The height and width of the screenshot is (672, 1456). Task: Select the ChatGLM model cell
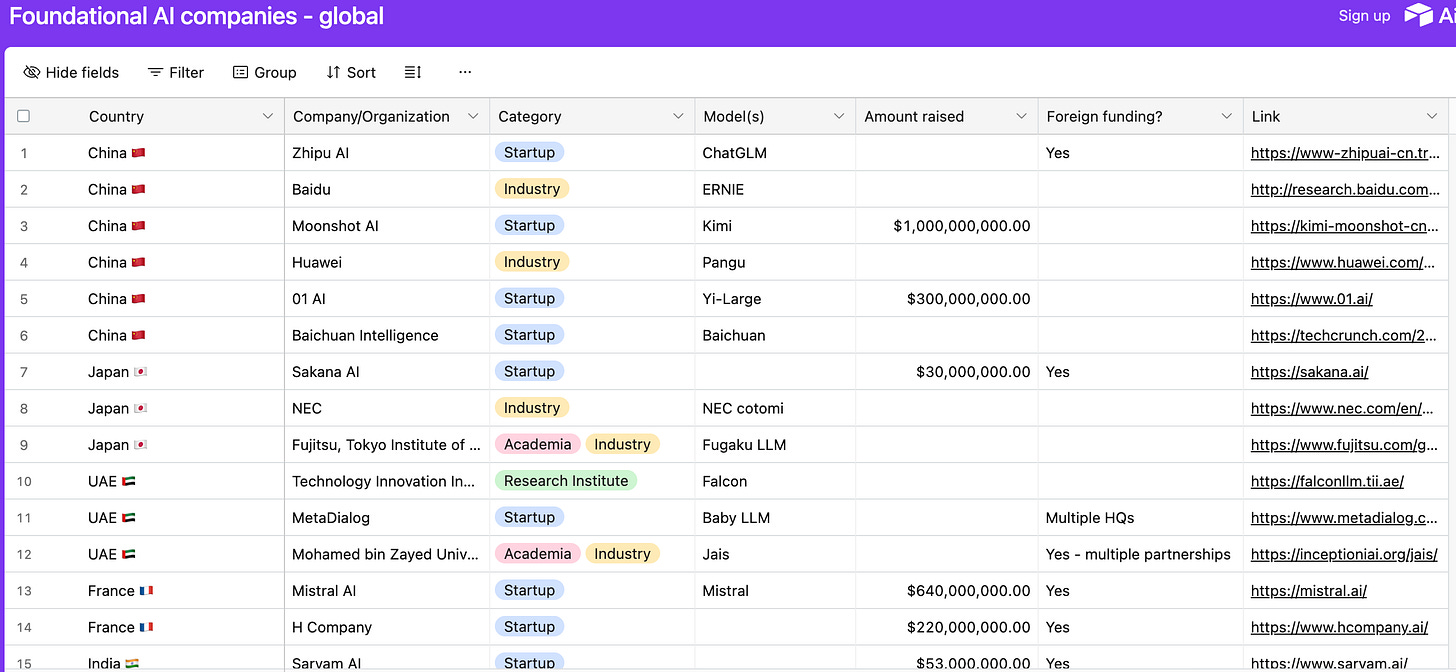tap(775, 153)
